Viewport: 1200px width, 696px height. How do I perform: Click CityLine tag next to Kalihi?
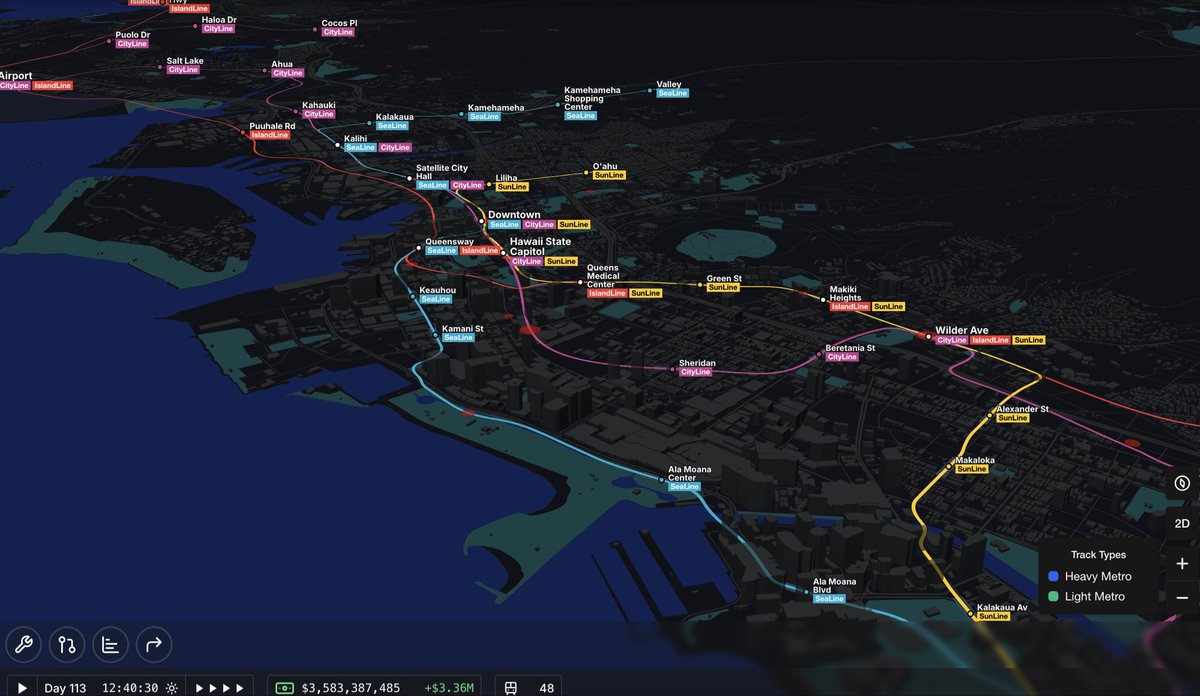tap(395, 147)
